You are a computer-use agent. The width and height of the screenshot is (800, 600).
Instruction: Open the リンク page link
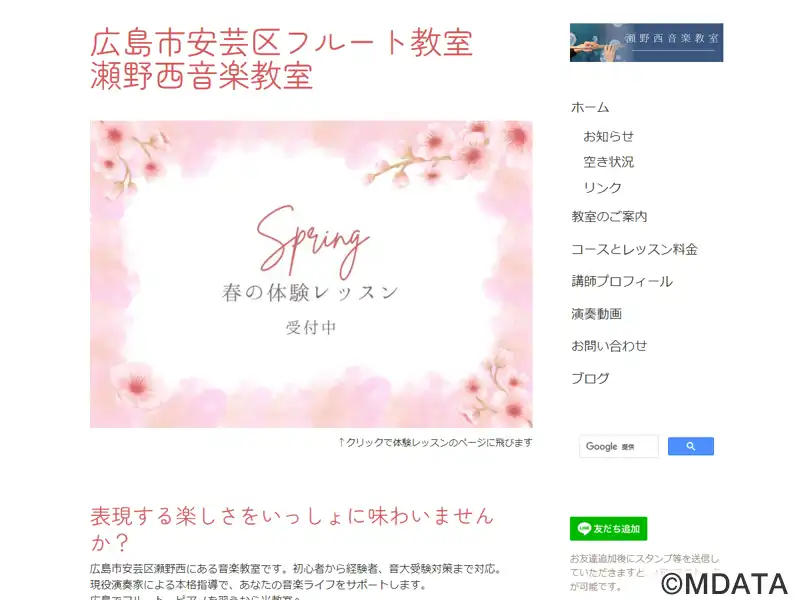pyautogui.click(x=602, y=188)
